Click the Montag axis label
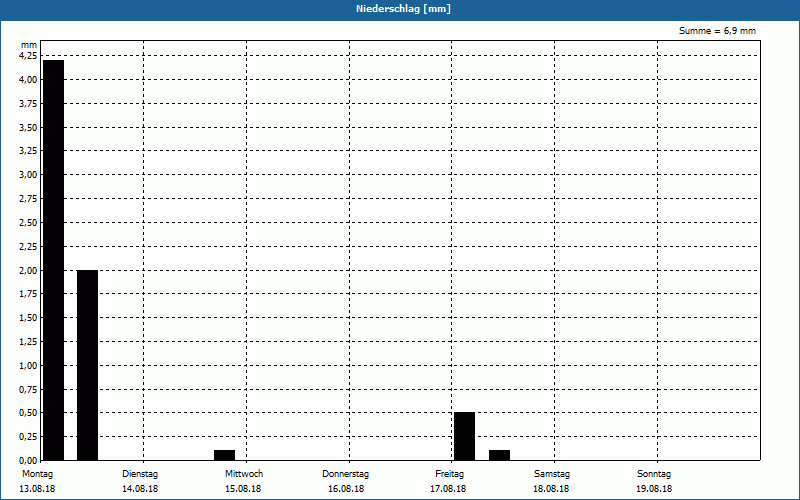800x500 pixels. [37, 474]
